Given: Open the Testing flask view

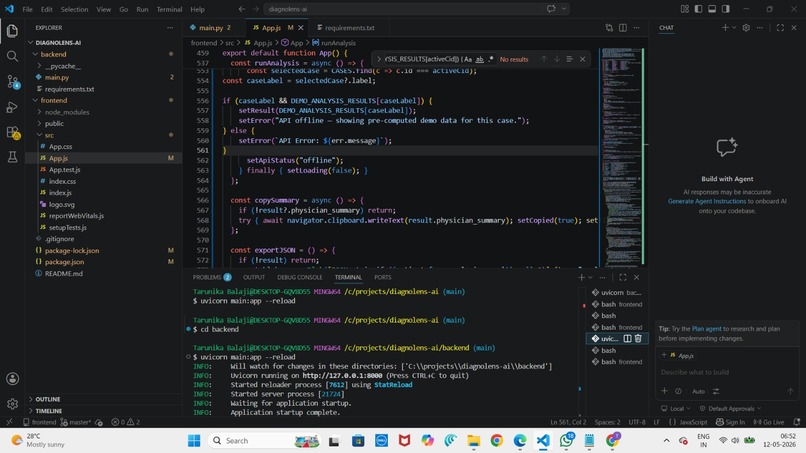Looking at the screenshot, I should (12, 157).
